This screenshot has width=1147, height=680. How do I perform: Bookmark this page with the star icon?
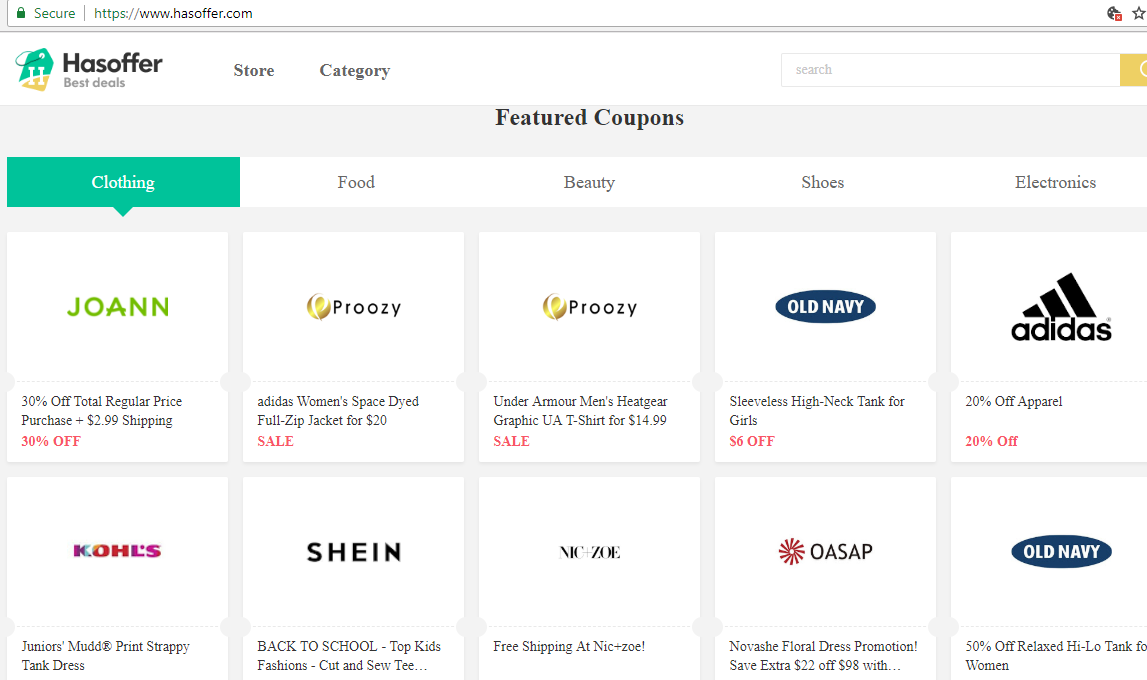(1137, 13)
